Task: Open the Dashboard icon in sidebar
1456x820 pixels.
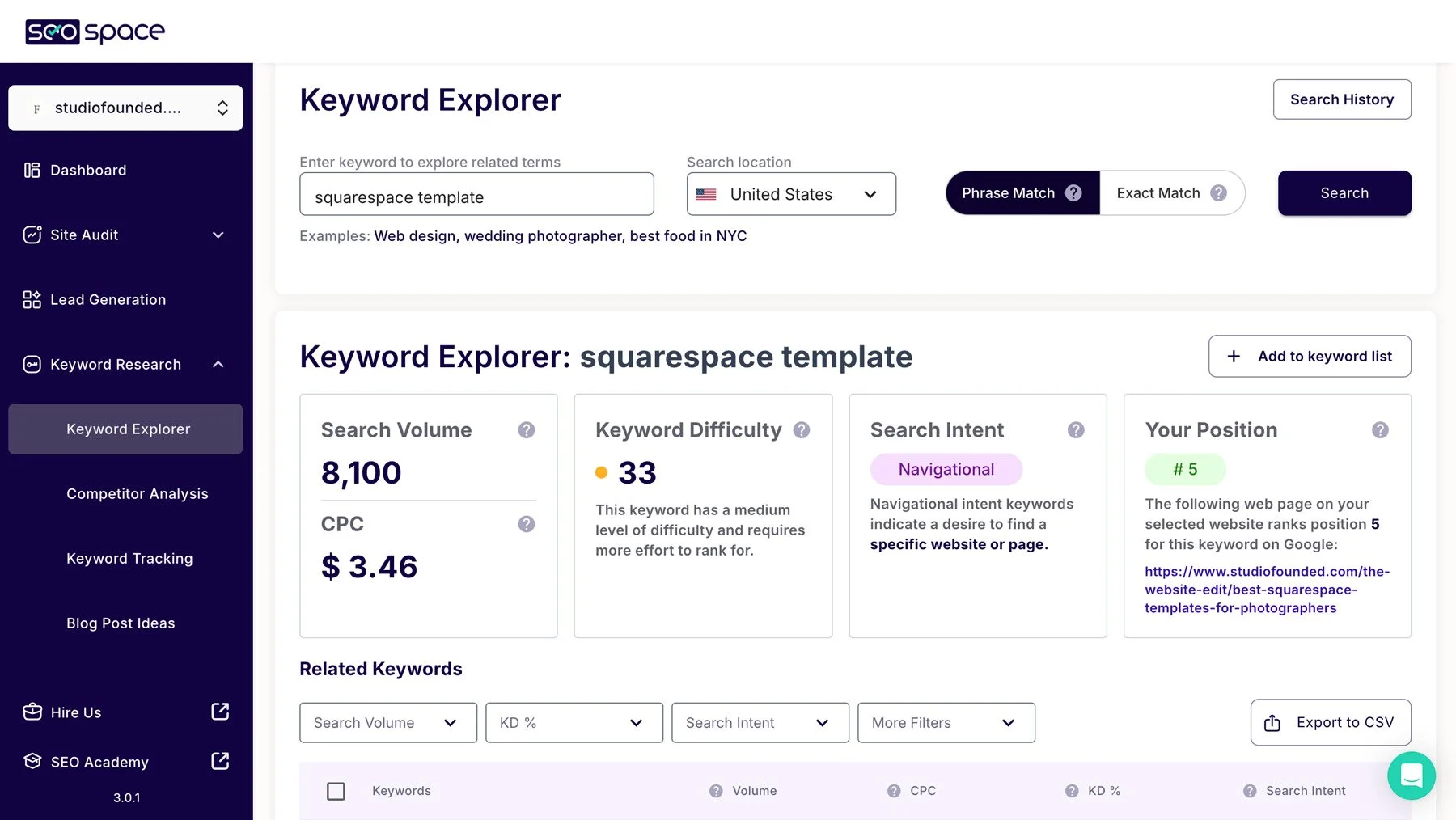Action: [x=32, y=170]
